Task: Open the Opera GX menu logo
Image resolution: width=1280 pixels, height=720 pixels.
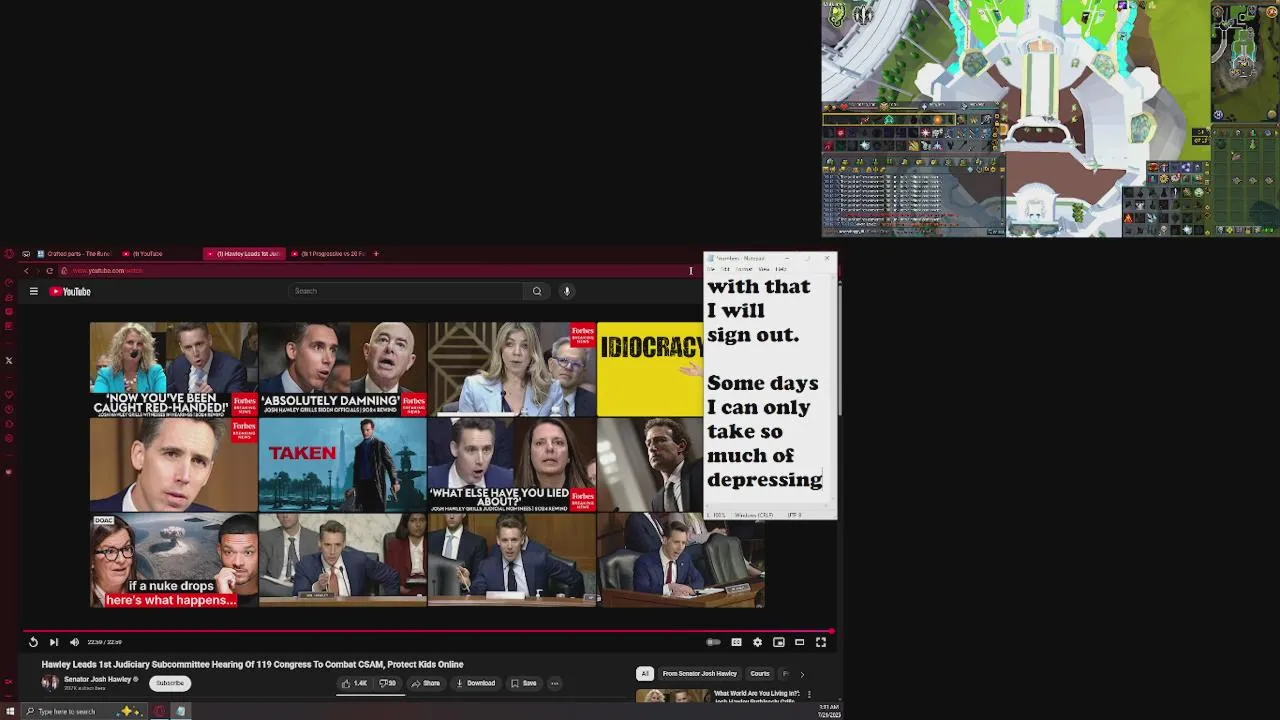Action: 9,254
